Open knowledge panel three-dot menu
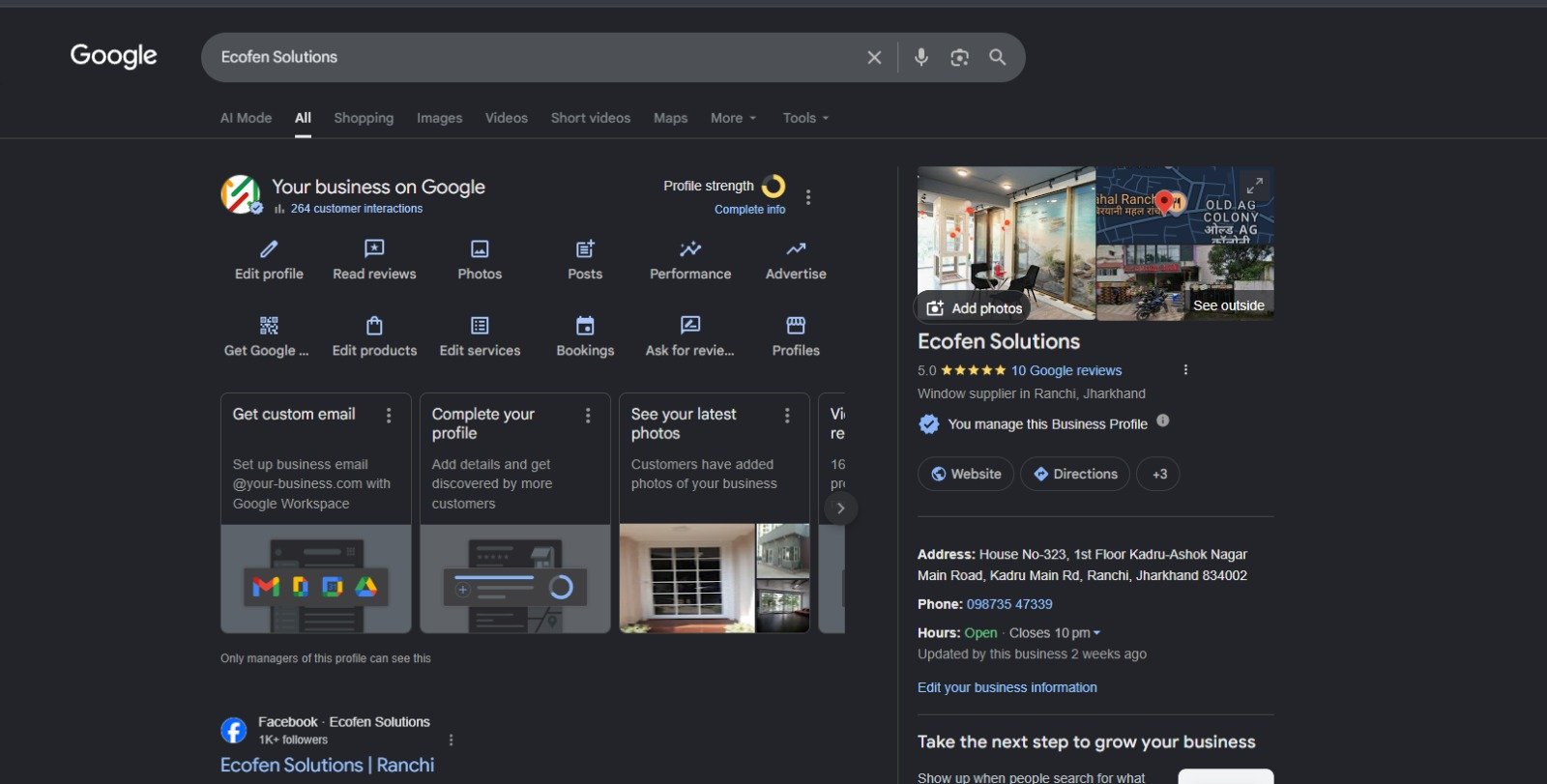This screenshot has height=784, width=1547. point(1185,369)
